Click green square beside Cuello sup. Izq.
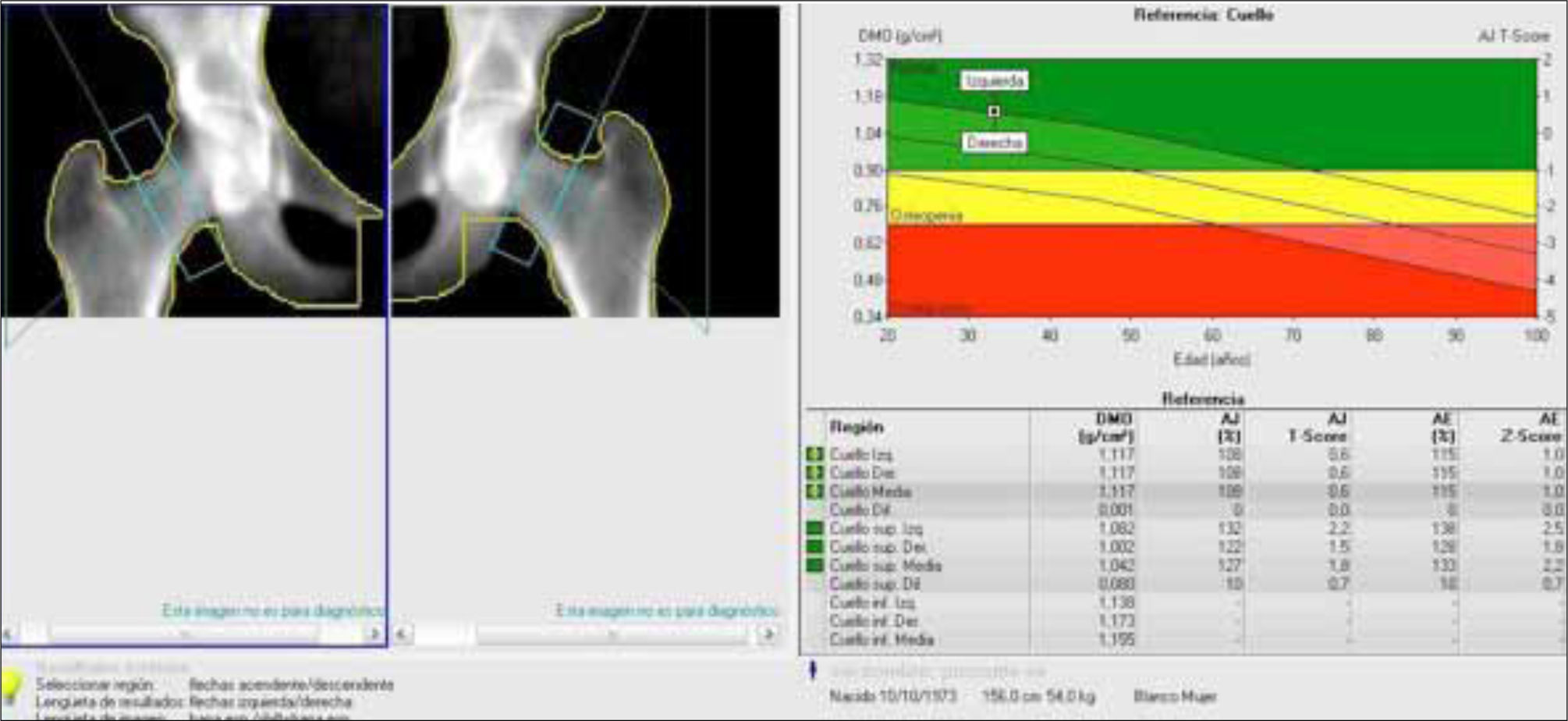 coord(815,528)
